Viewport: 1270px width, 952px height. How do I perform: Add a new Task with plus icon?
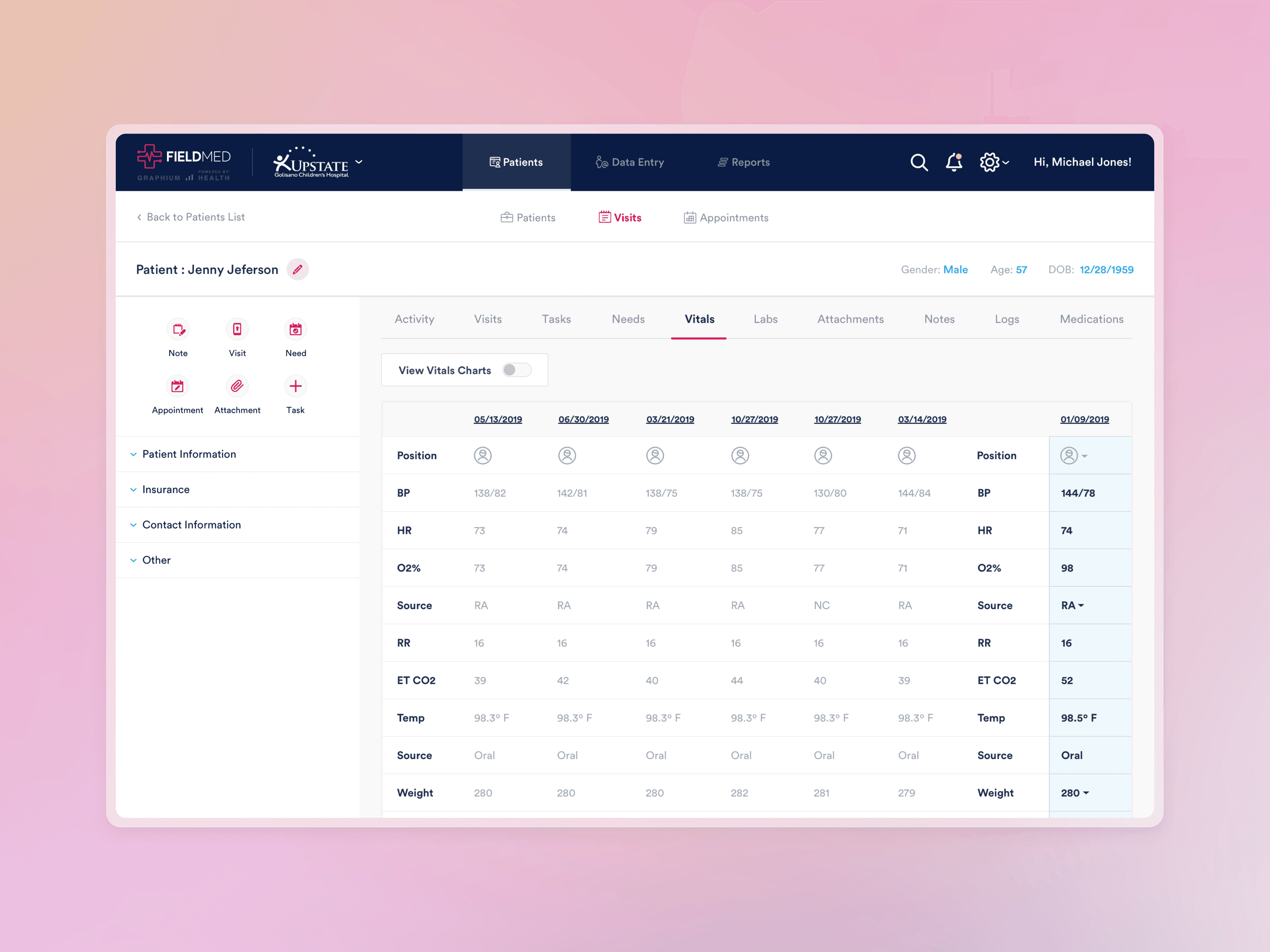pos(296,386)
